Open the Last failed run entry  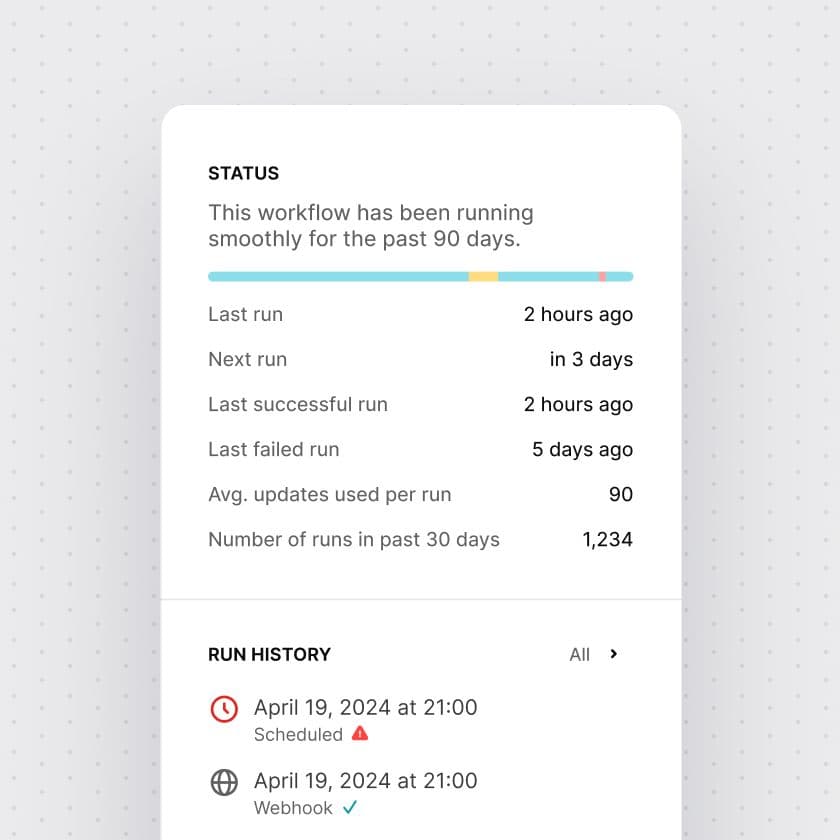[x=274, y=449]
